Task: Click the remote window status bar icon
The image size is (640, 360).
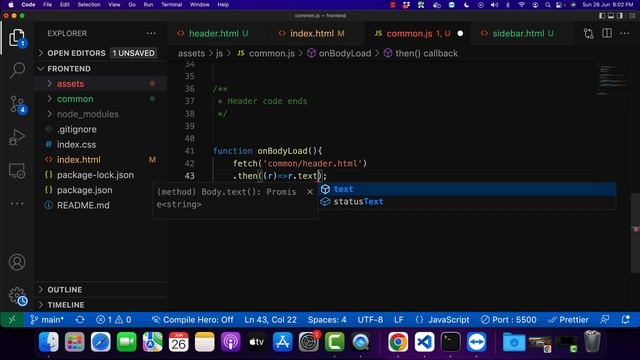Action: [x=12, y=320]
